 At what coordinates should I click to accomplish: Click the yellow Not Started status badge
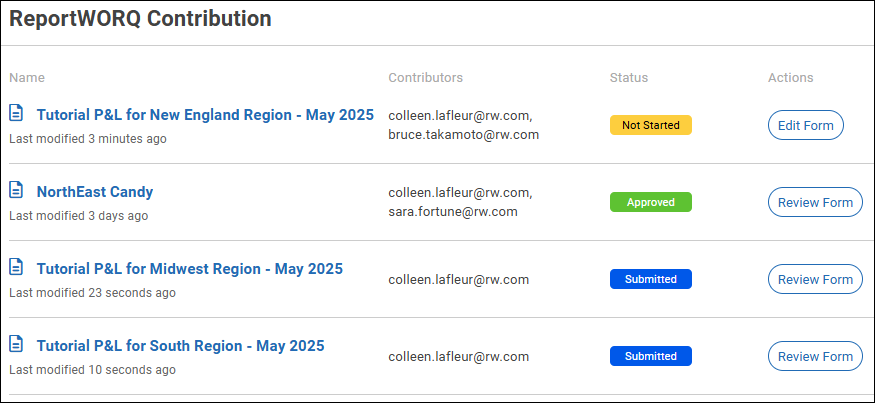point(650,125)
